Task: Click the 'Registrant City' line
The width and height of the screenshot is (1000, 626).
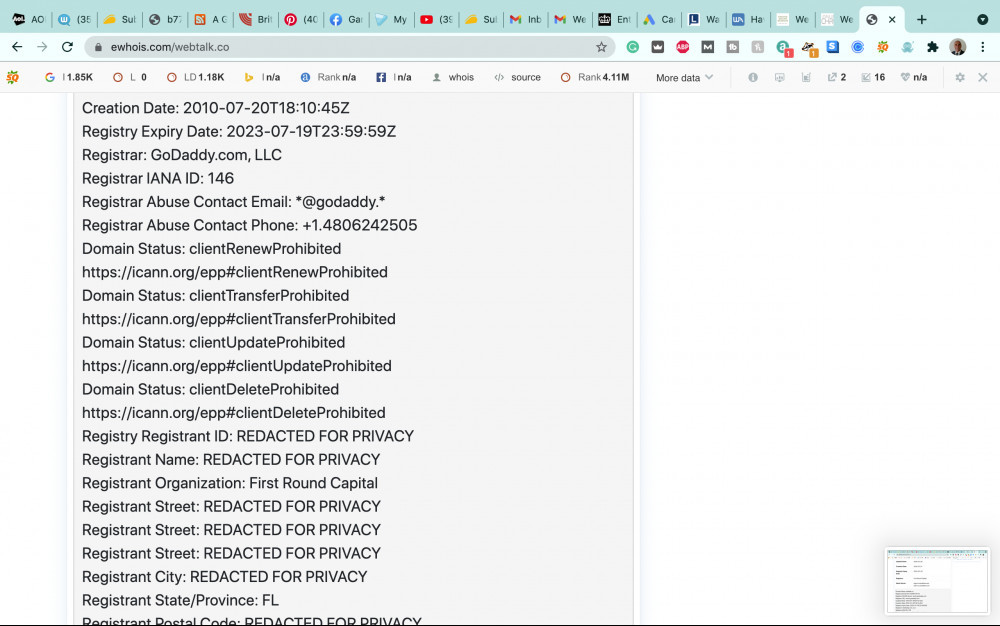Action: click(x=224, y=577)
